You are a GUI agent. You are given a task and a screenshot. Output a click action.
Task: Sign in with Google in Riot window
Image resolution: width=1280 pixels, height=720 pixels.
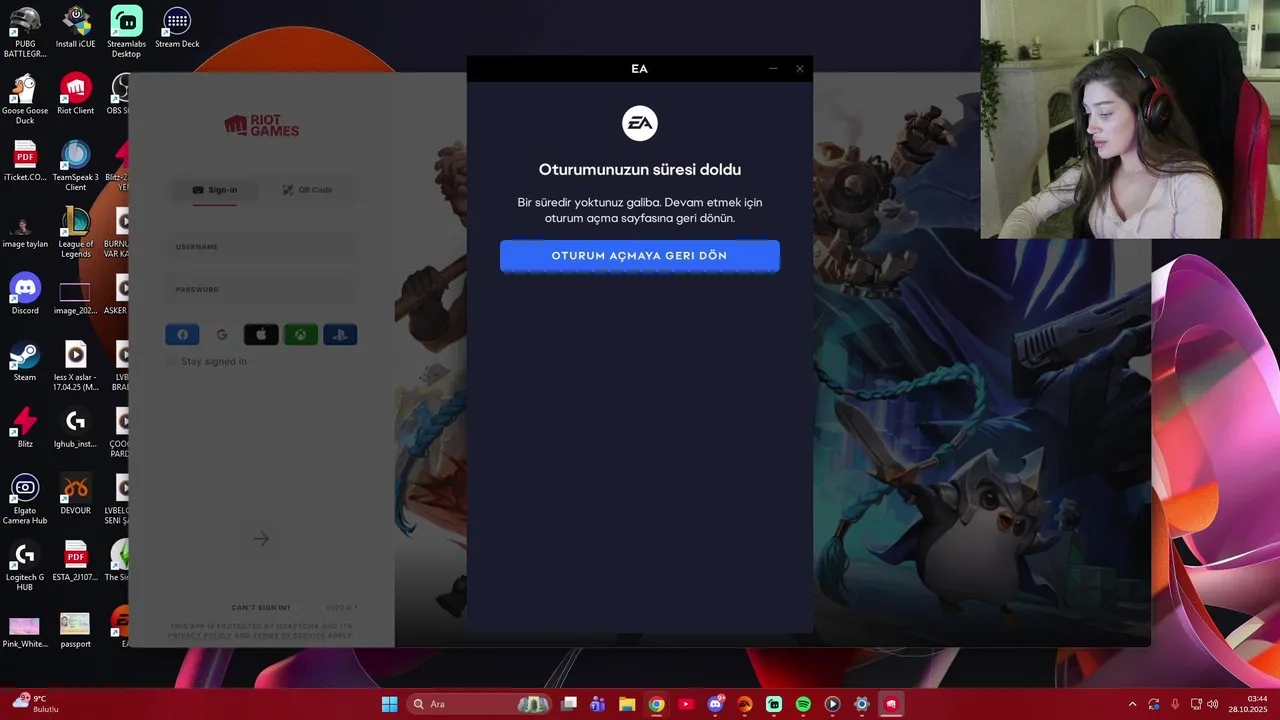(x=222, y=335)
